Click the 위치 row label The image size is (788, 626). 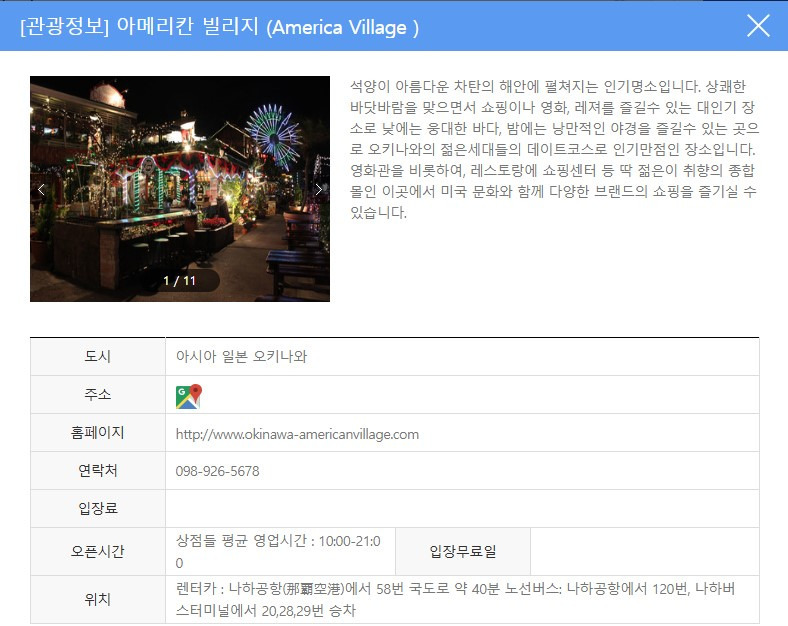coord(97,599)
